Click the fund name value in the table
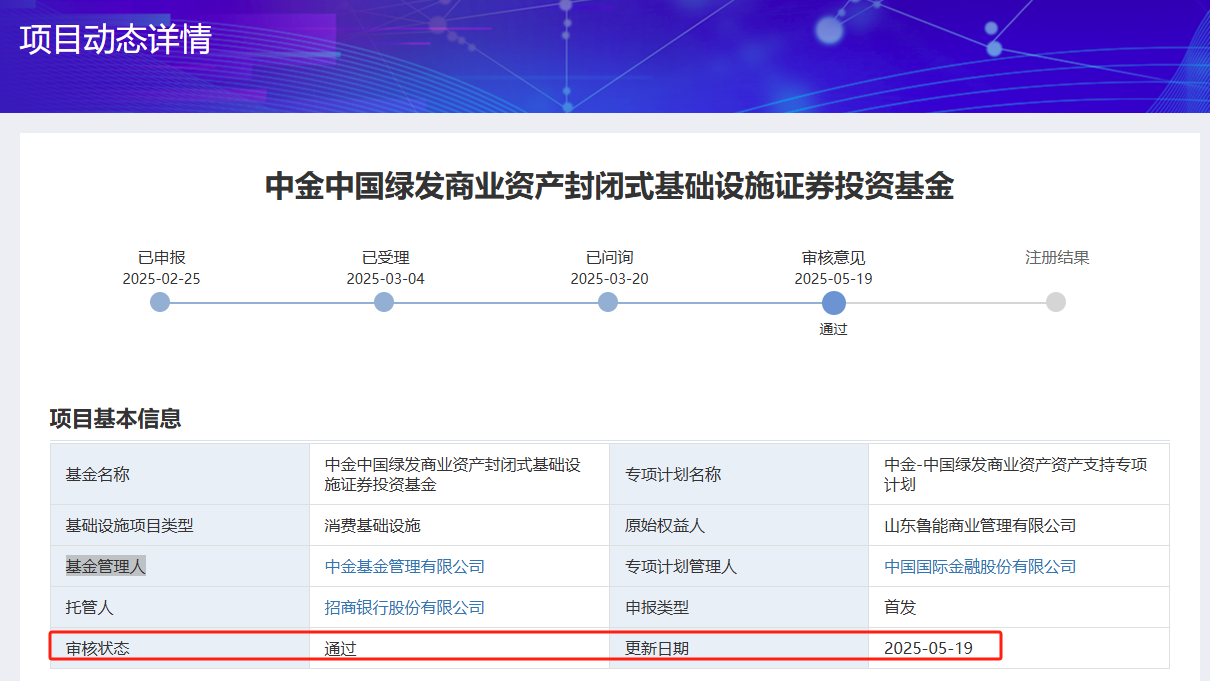This screenshot has width=1210, height=681. coord(453,474)
